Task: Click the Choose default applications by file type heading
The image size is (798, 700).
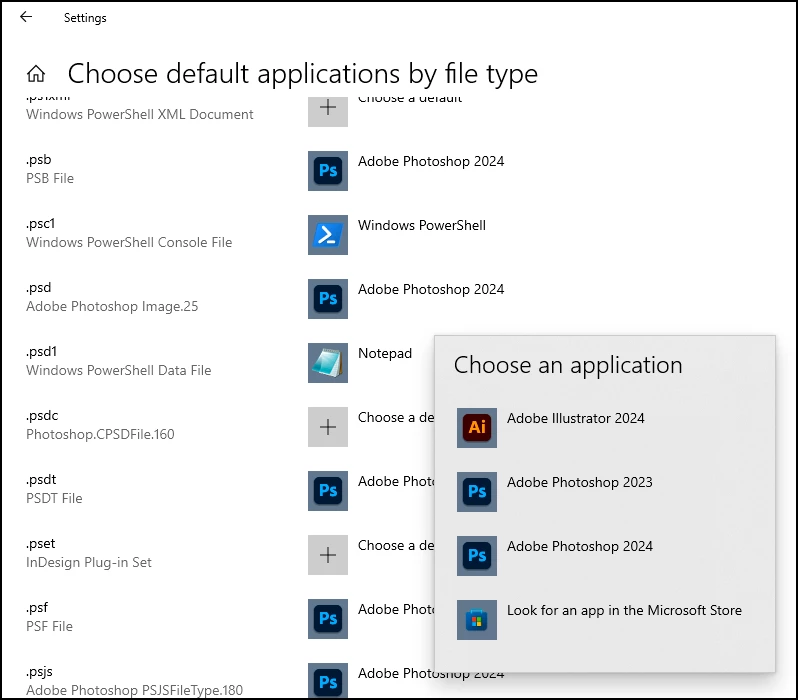Action: click(303, 74)
